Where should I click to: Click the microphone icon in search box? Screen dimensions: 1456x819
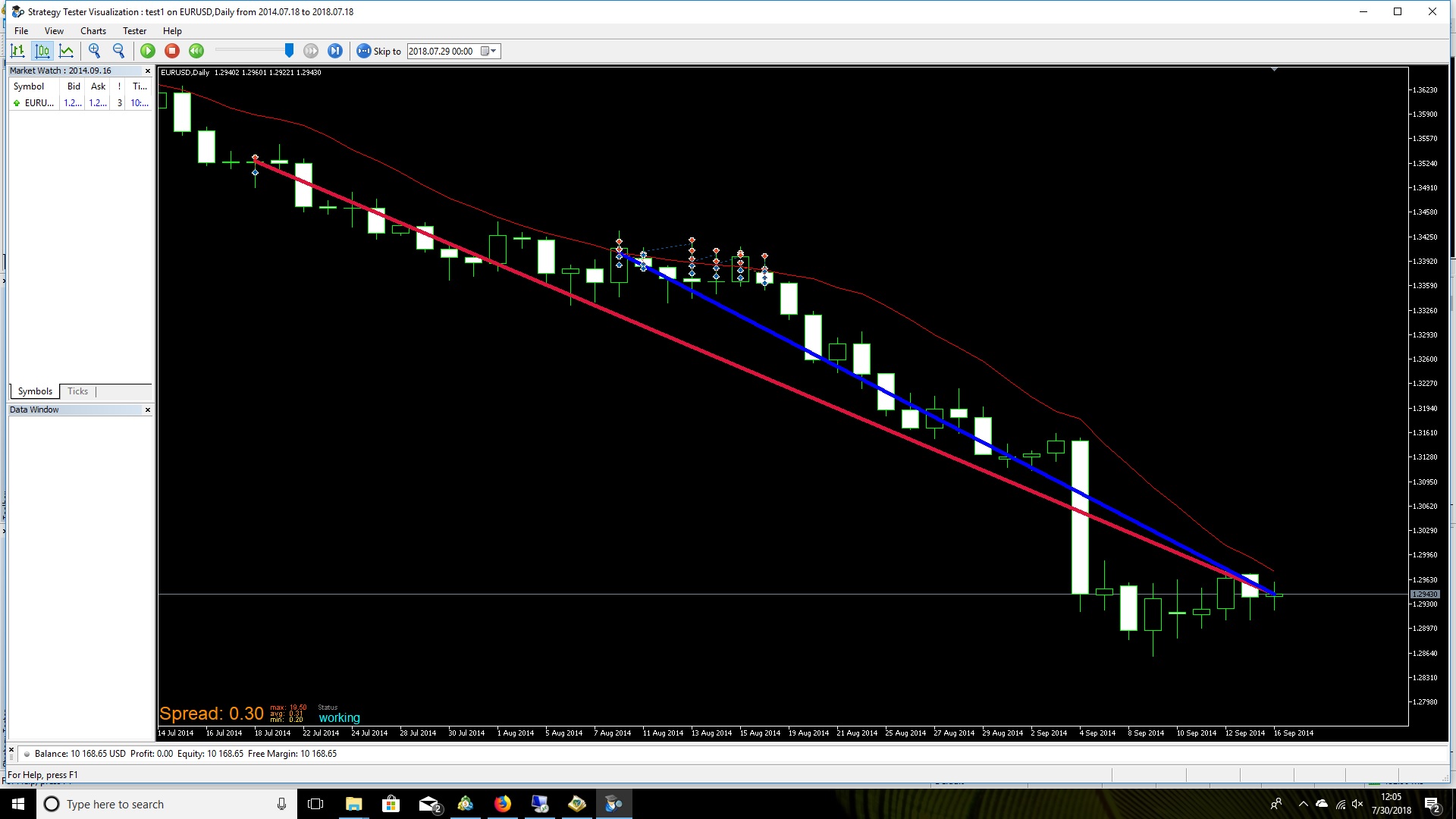tap(281, 804)
